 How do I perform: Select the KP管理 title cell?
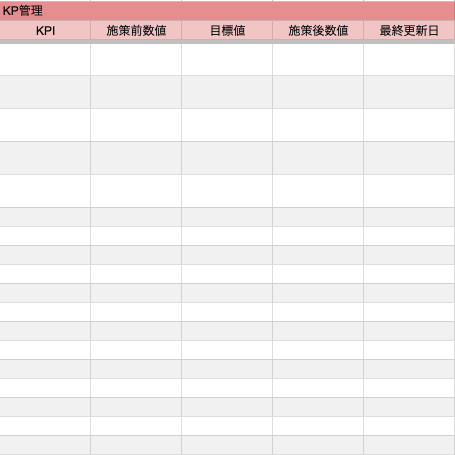[x=227, y=11]
